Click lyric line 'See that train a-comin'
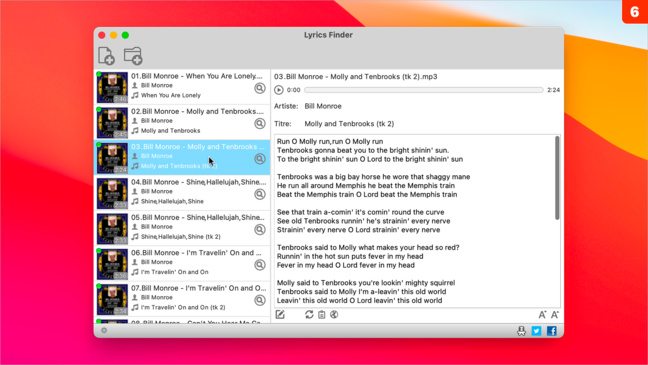Image resolution: width=648 pixels, height=365 pixels. click(x=360, y=212)
